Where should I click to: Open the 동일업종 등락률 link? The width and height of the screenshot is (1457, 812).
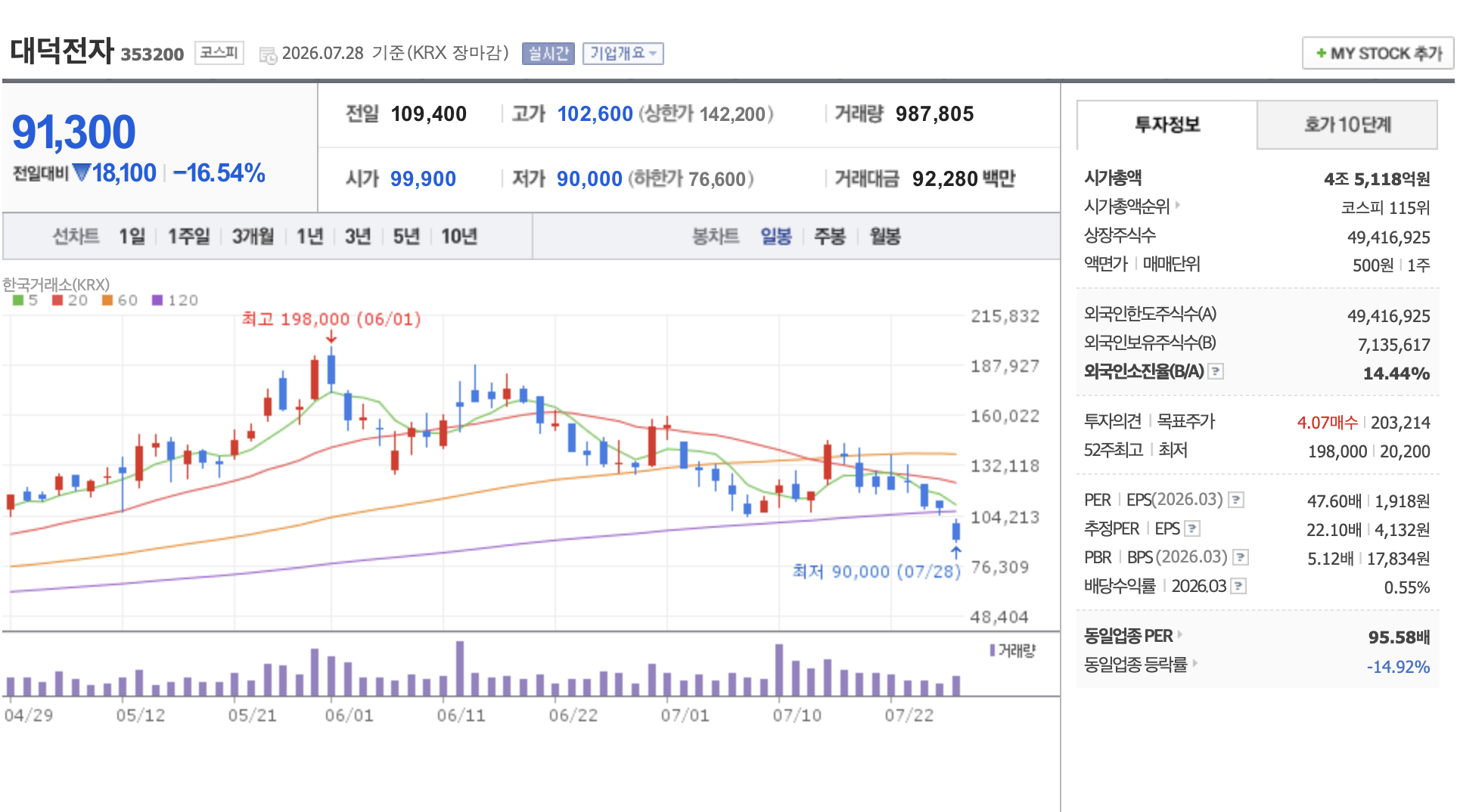click(x=1135, y=665)
